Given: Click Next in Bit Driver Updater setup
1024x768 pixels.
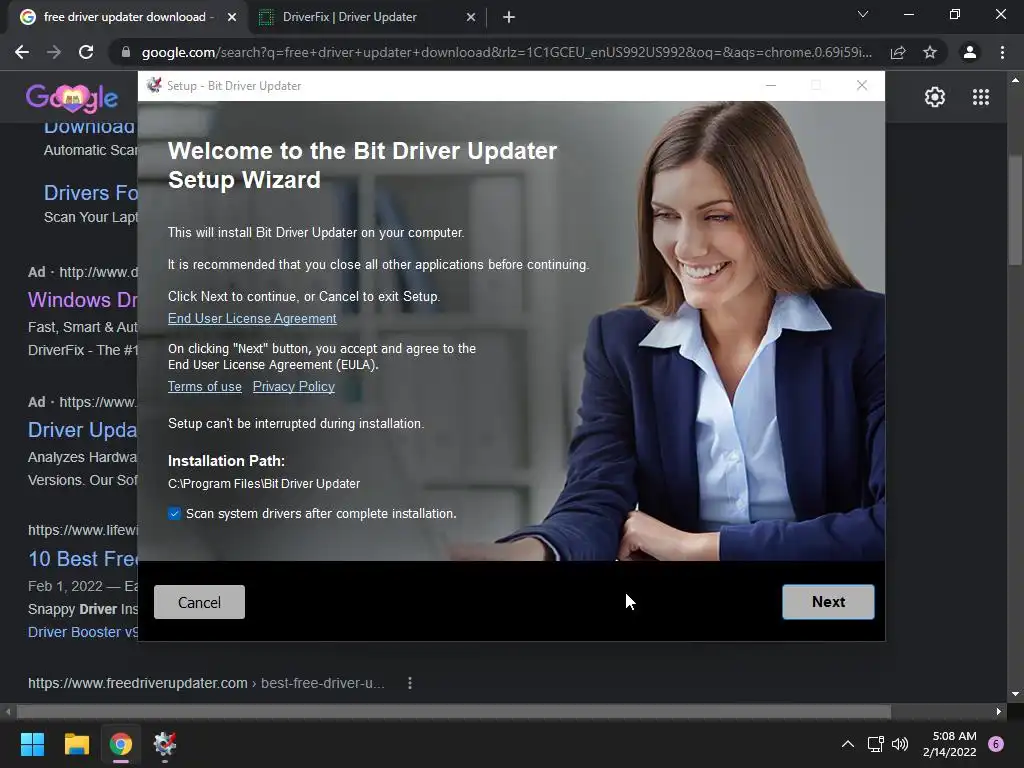Looking at the screenshot, I should 828,601.
